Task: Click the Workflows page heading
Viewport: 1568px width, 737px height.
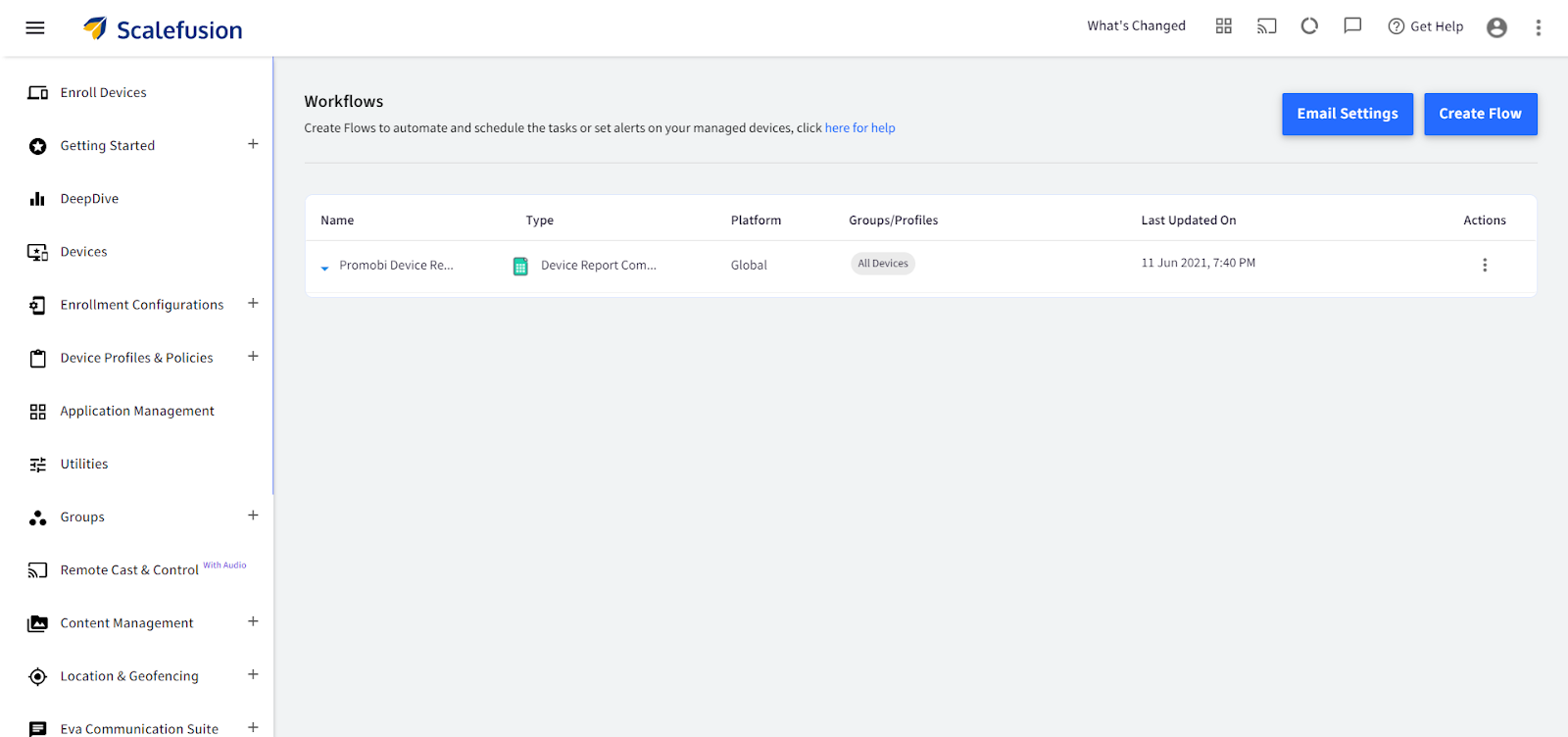Action: [344, 102]
